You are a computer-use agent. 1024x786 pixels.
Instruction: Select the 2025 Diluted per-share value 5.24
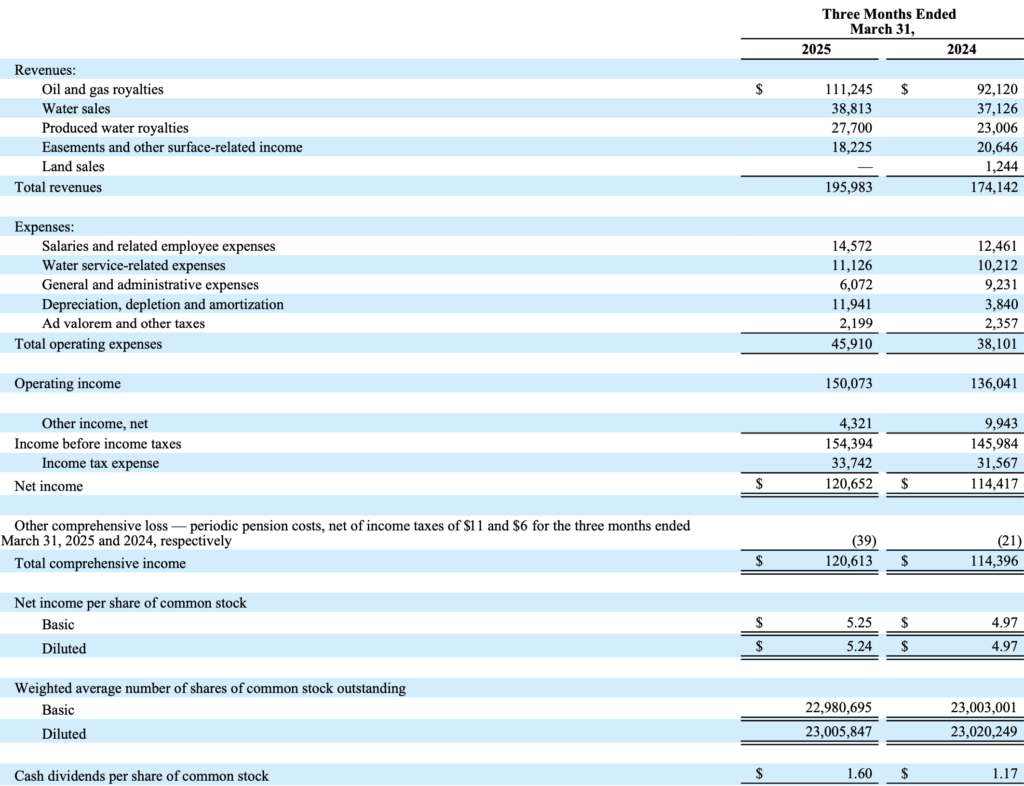coord(859,647)
